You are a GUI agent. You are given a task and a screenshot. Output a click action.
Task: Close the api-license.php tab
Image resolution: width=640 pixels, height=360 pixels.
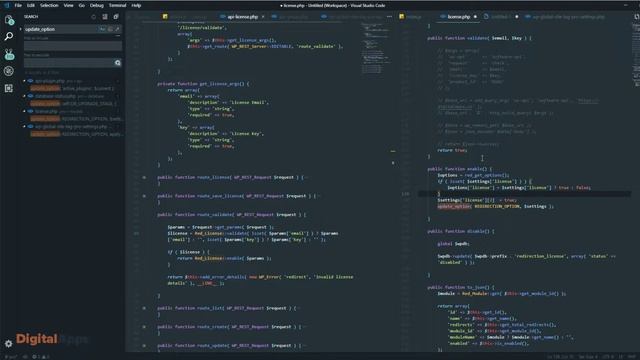pyautogui.click(x=263, y=17)
